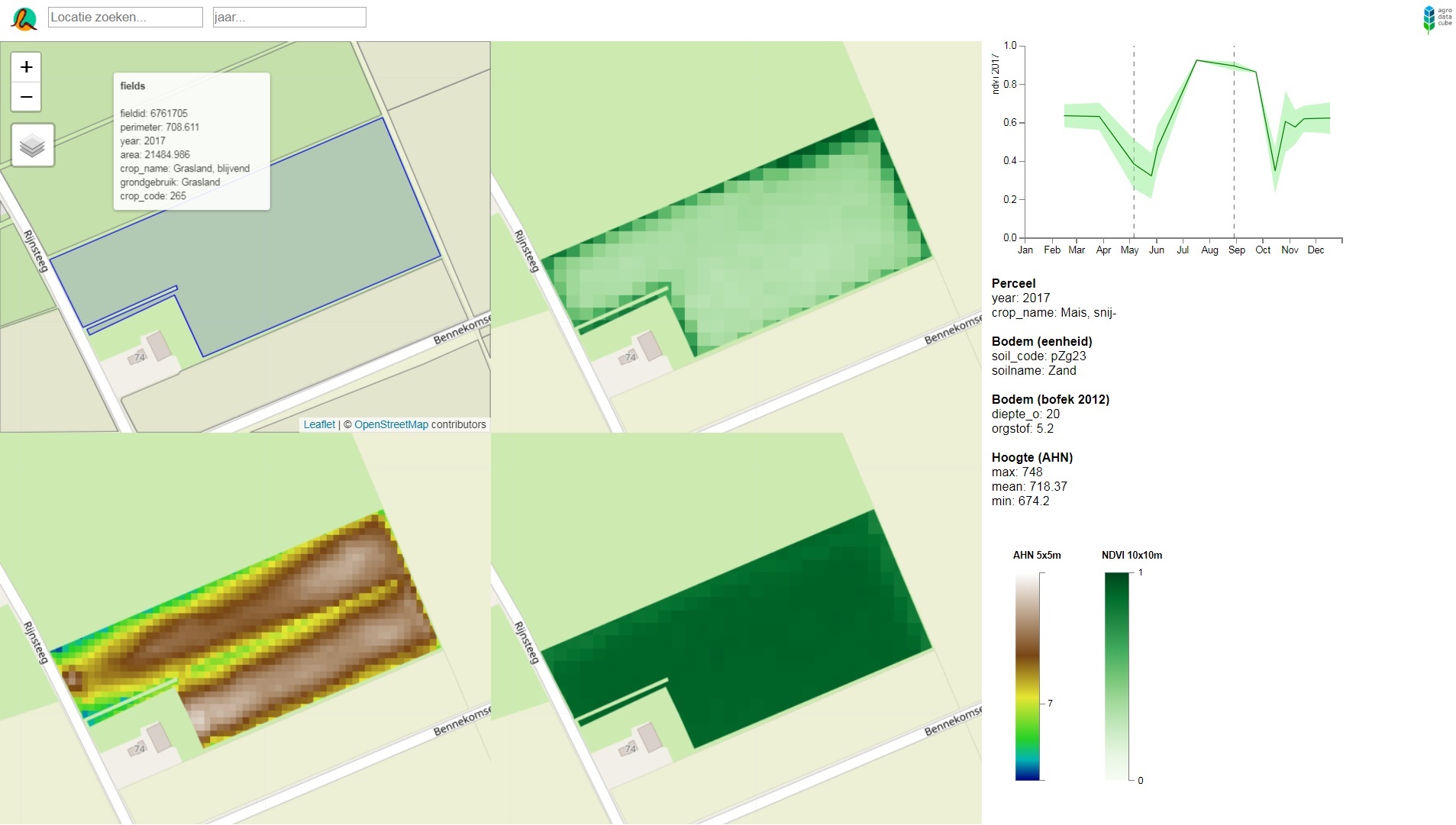Click the soilname Zand text
This screenshot has width=1456, height=825.
[1034, 370]
